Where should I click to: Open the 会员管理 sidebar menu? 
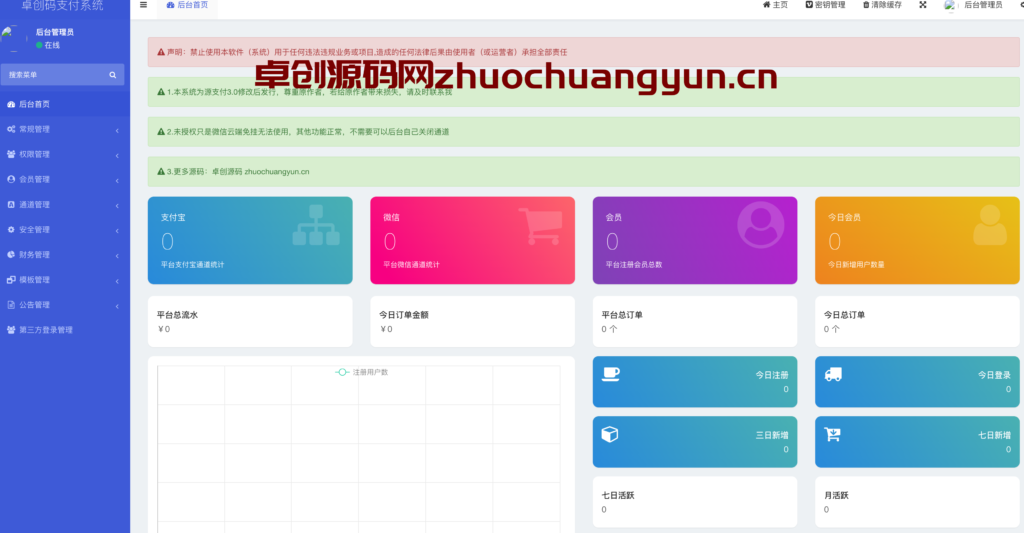tap(65, 179)
